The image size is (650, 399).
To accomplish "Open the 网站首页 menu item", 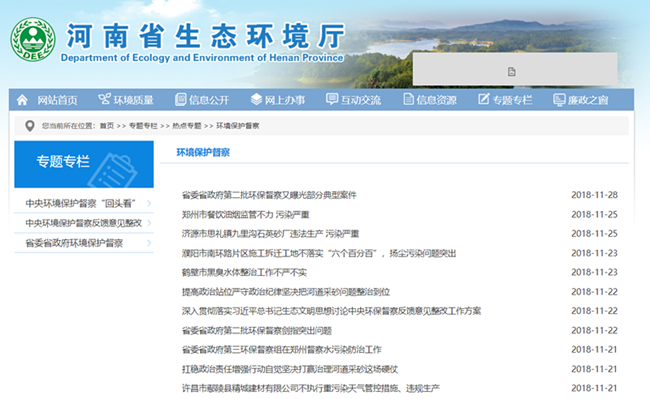I will click(x=58, y=100).
